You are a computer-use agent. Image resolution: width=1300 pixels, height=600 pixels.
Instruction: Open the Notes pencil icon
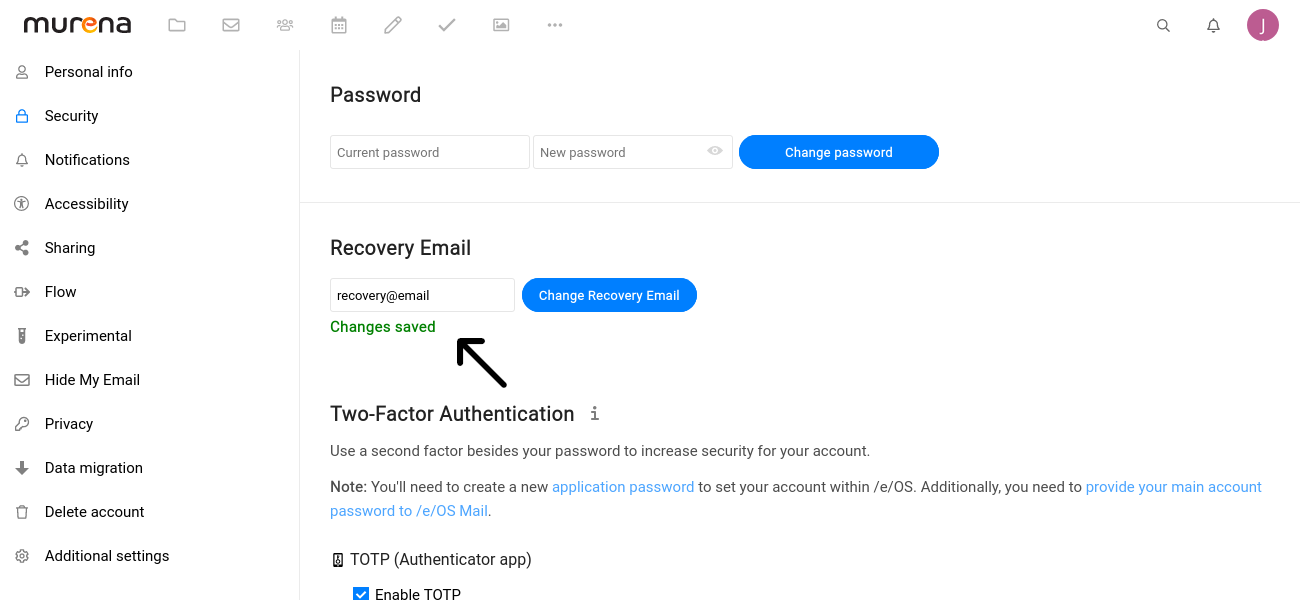(393, 25)
